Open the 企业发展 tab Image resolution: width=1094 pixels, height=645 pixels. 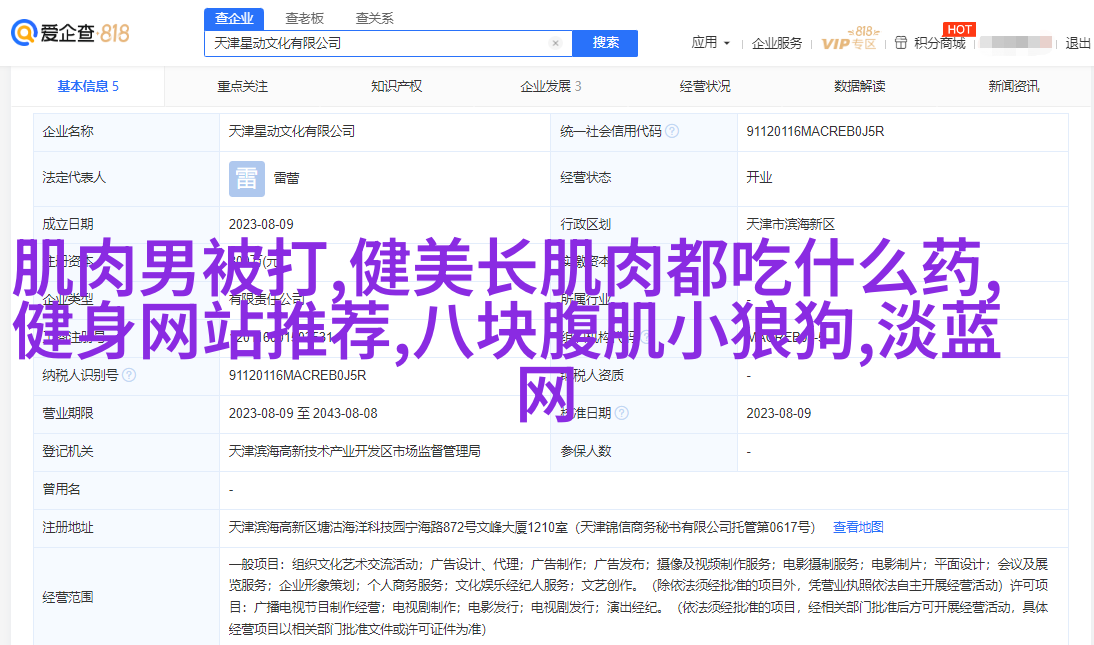tap(550, 86)
